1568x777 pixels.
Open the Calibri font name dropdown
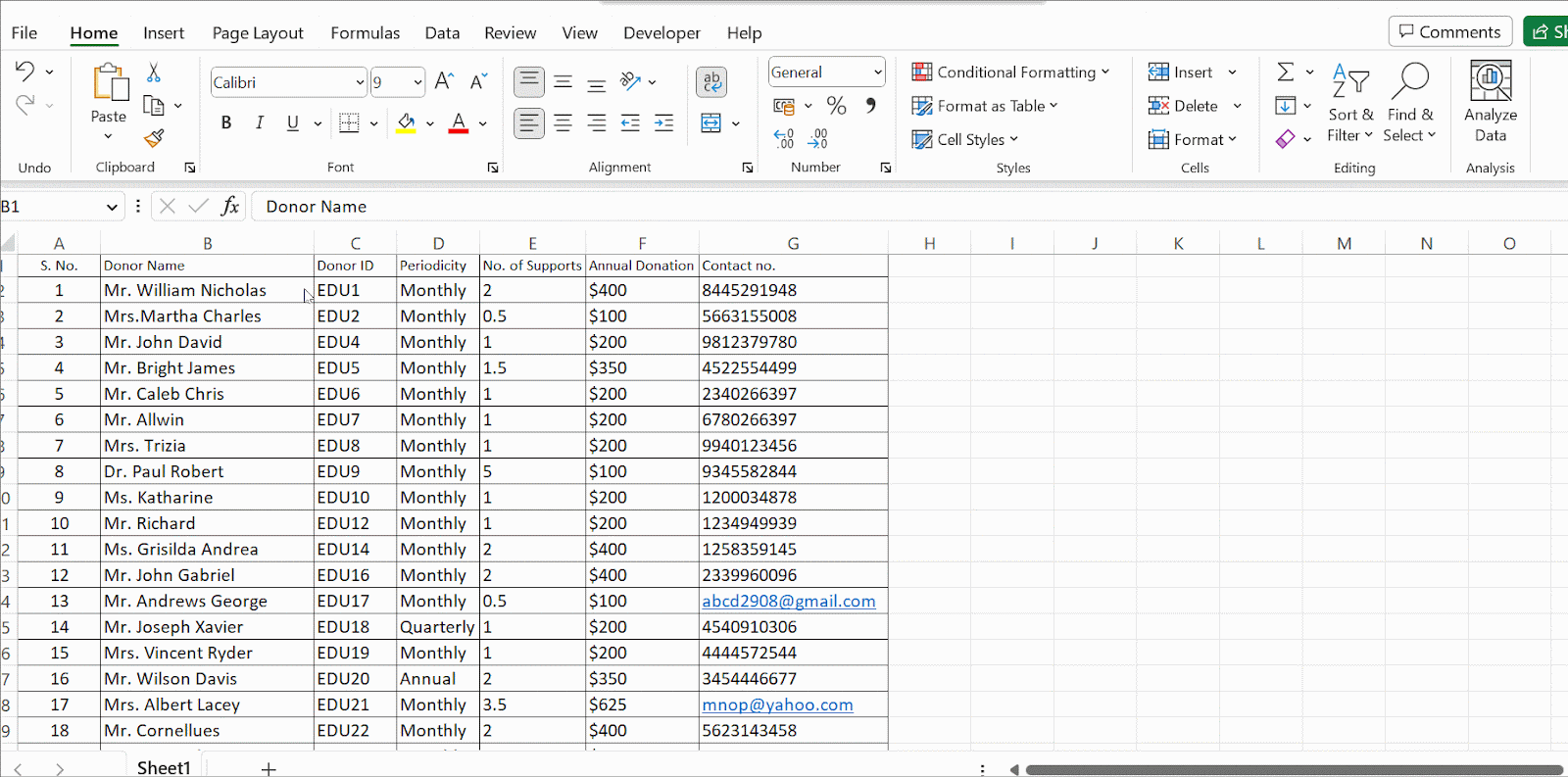(x=360, y=82)
